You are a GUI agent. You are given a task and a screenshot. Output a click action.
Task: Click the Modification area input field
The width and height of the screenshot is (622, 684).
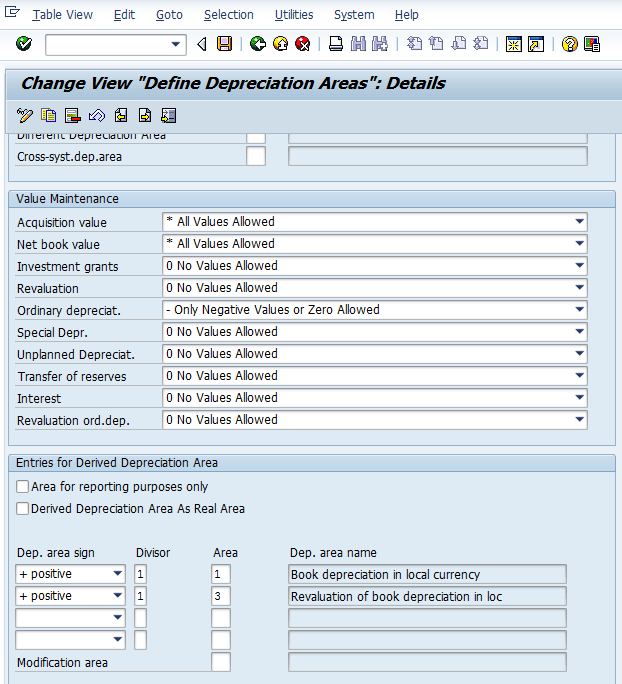[x=221, y=662]
